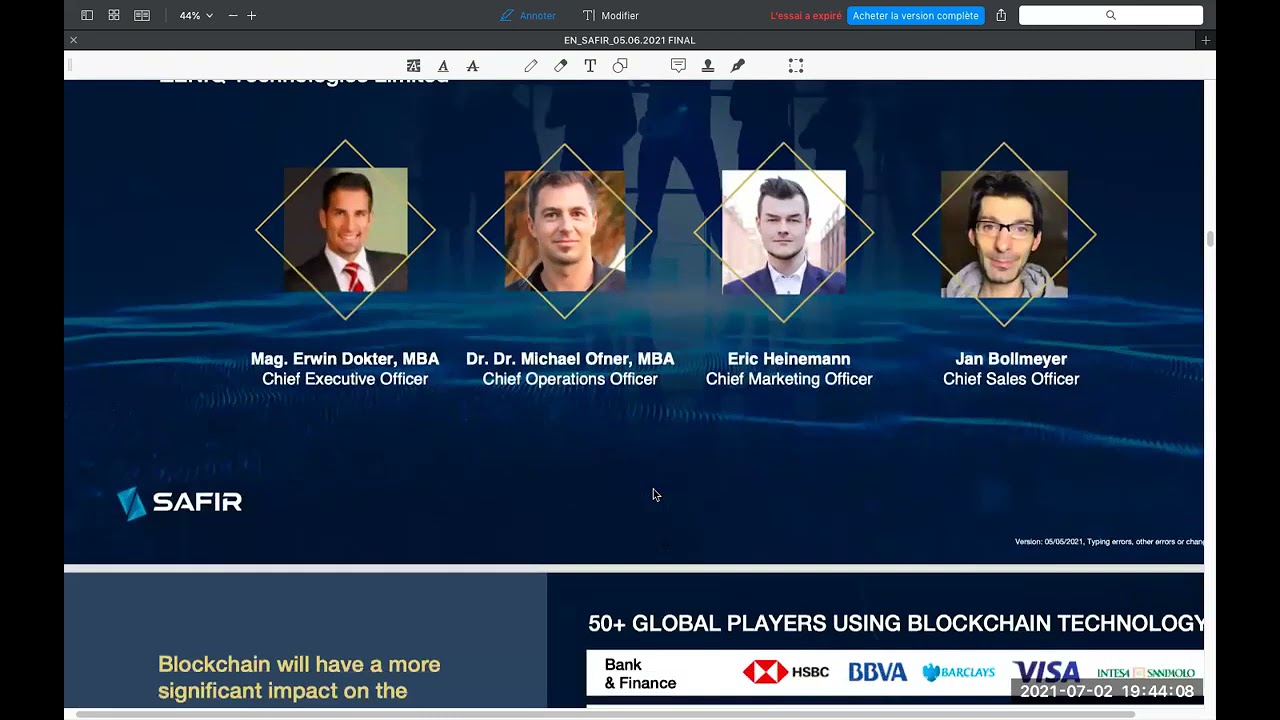Click Jan Bollmeyer's portrait photo

pos(1004,234)
